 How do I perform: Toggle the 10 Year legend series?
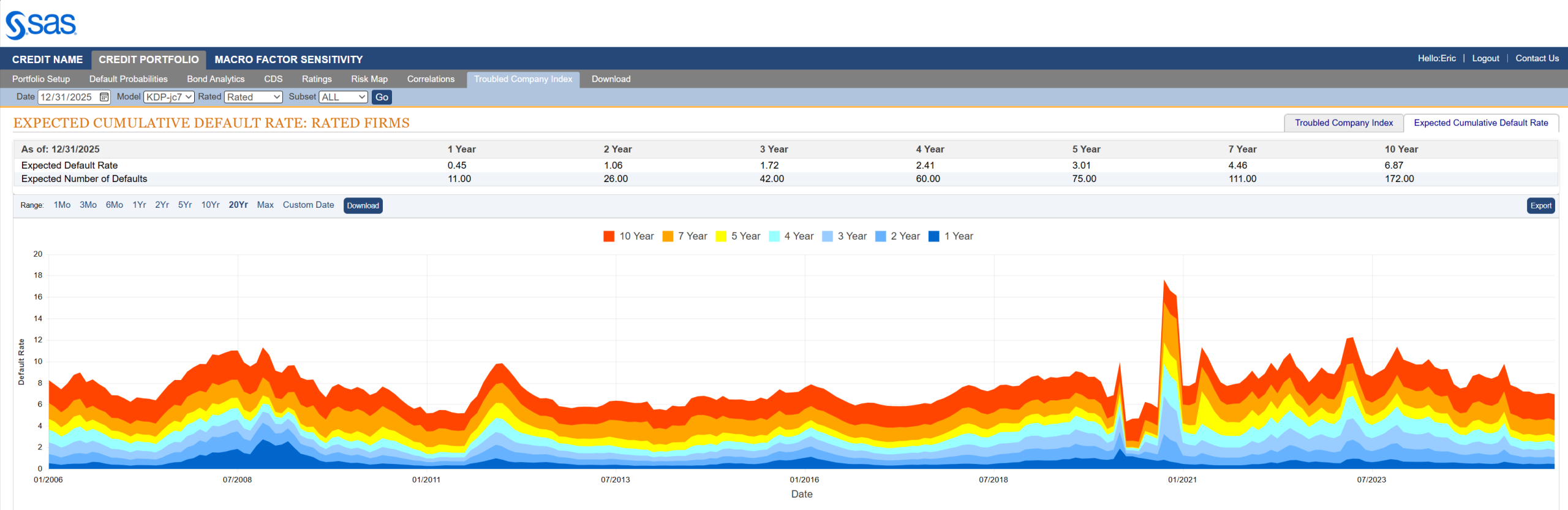628,237
